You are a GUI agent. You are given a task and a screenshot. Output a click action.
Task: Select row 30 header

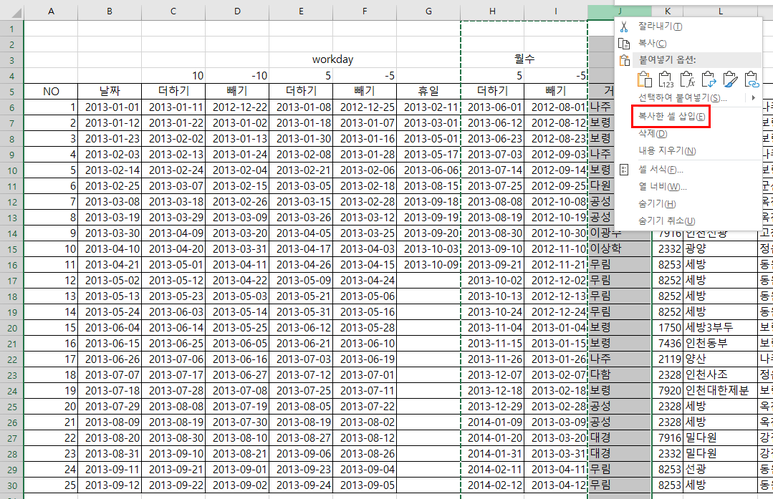12,486
